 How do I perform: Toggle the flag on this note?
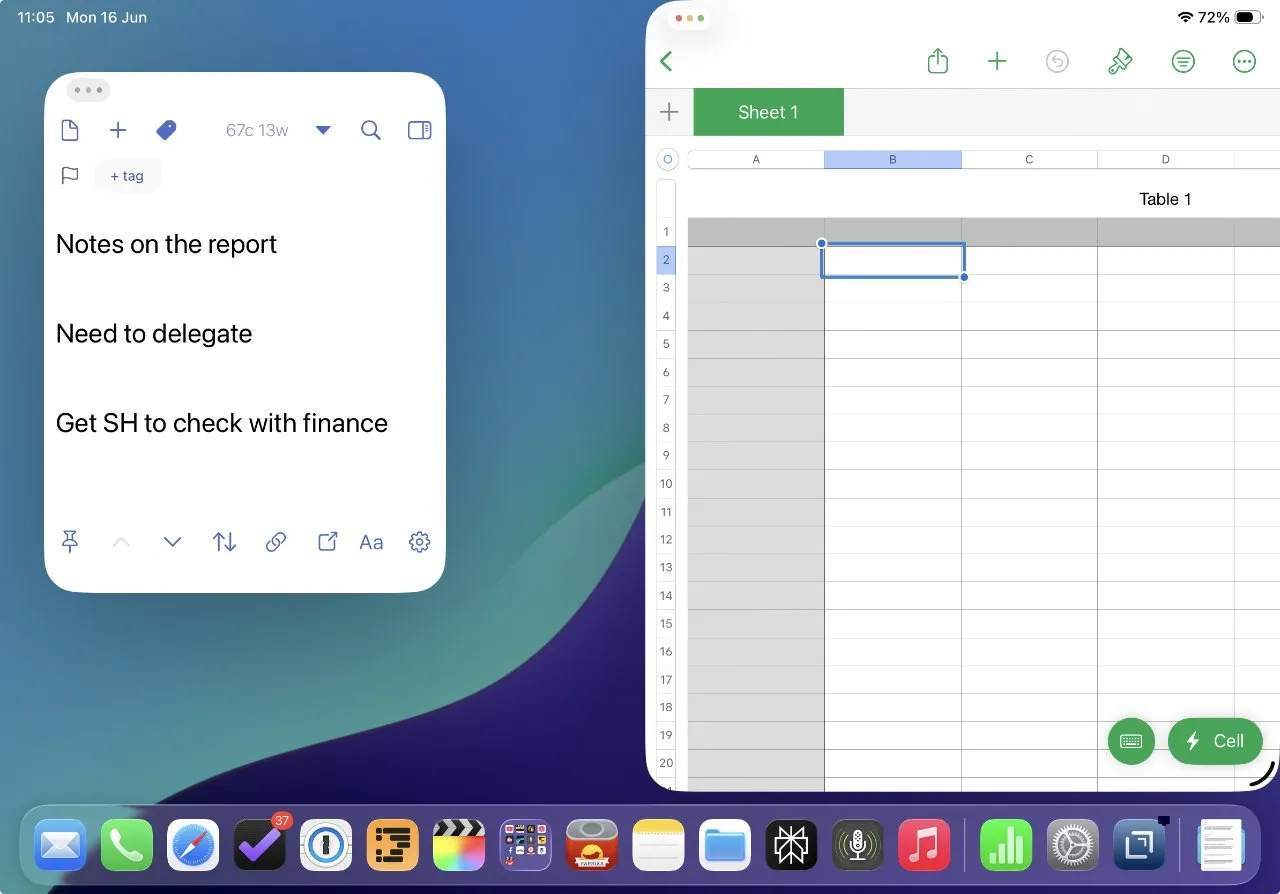coord(70,176)
